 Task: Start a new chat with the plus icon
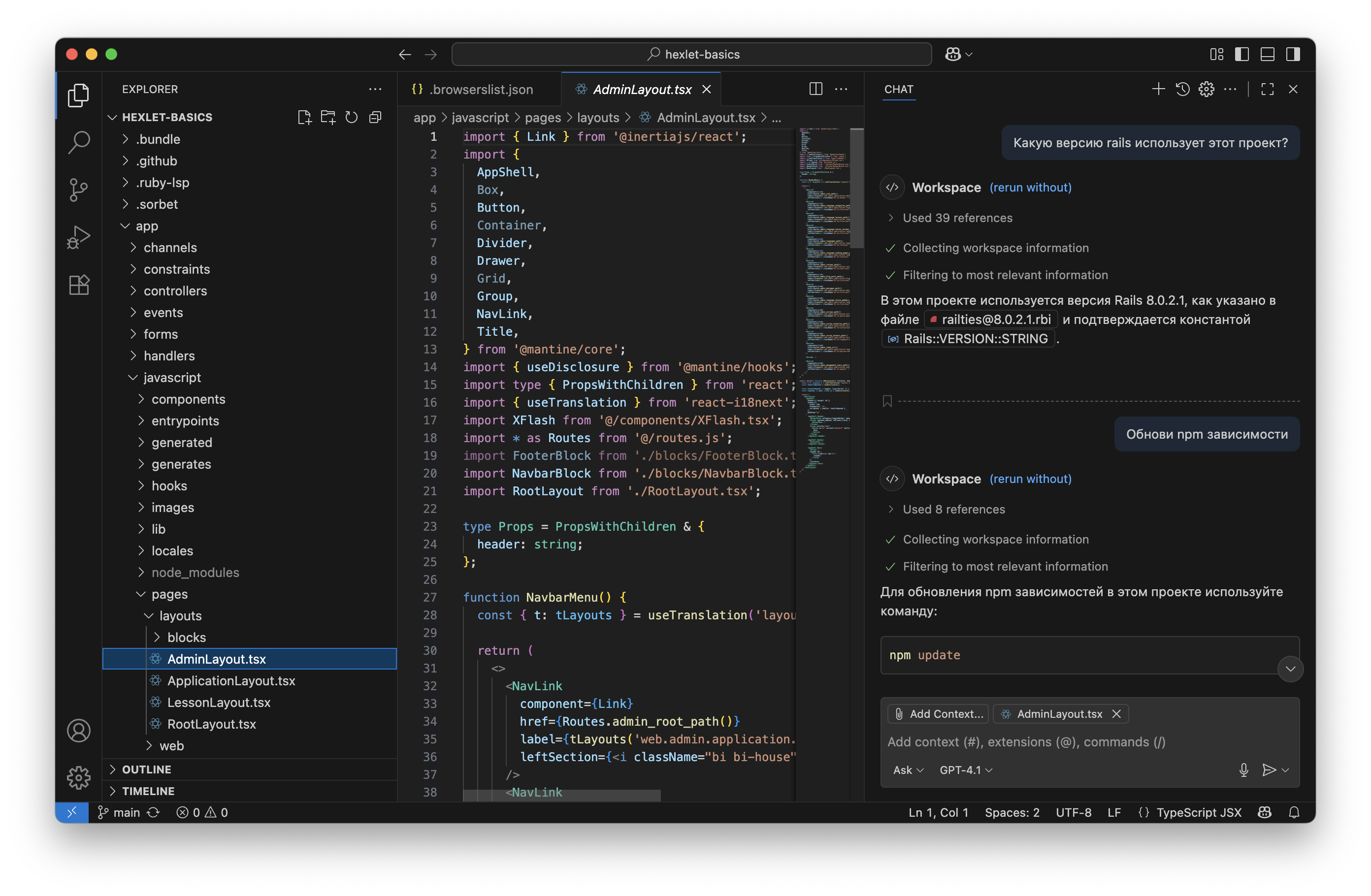[1158, 89]
